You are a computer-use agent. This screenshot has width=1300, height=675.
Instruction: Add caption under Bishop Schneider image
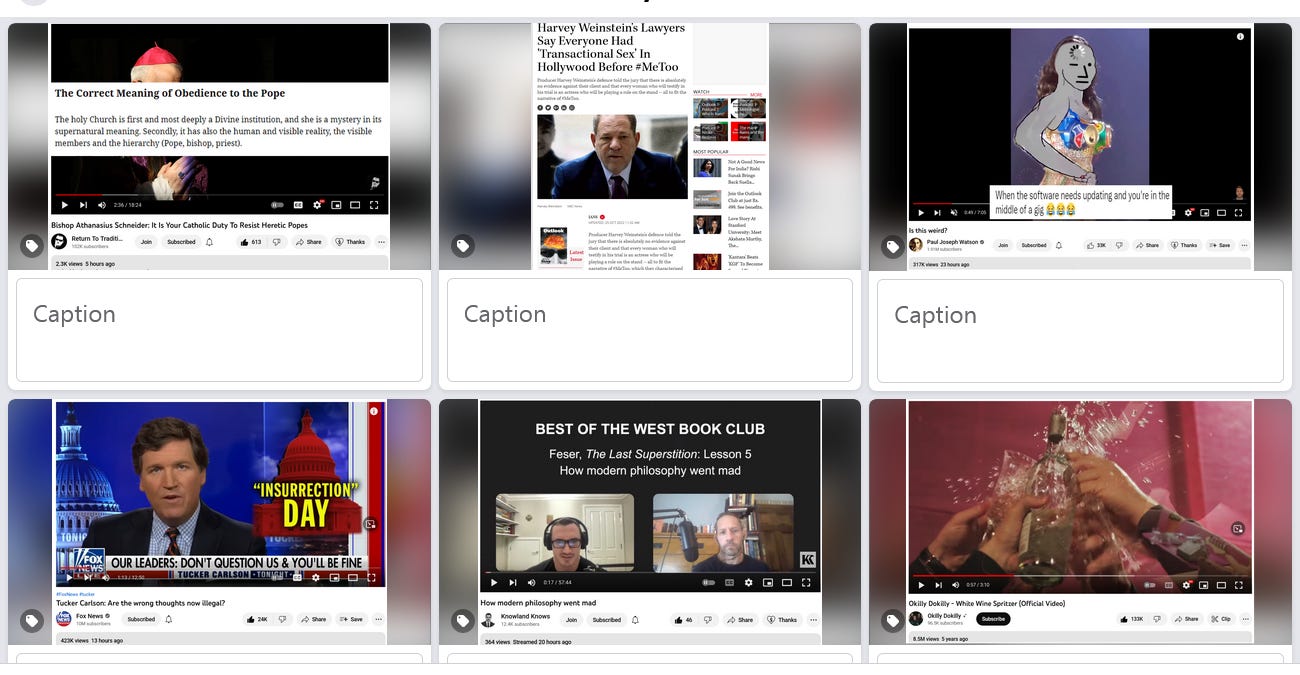219,330
